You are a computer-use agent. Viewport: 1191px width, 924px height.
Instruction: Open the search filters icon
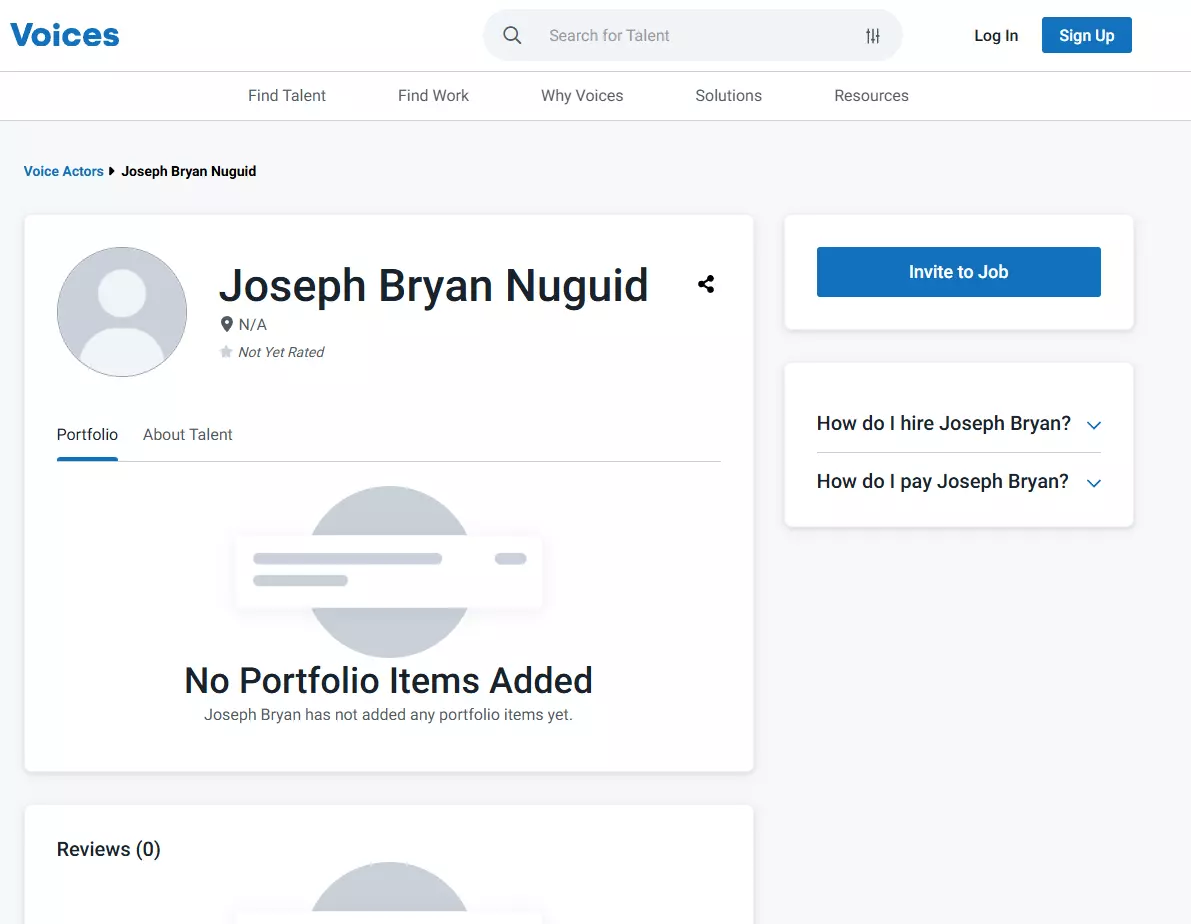[x=873, y=36]
